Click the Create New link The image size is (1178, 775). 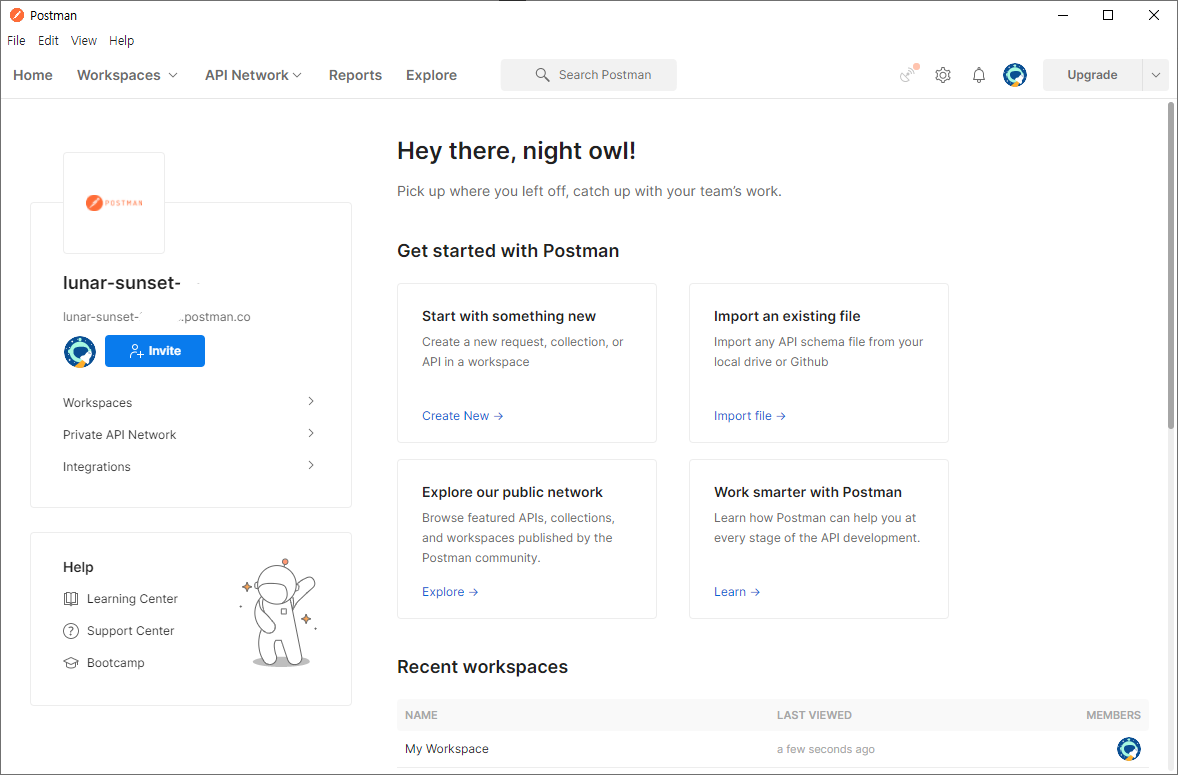pos(463,415)
